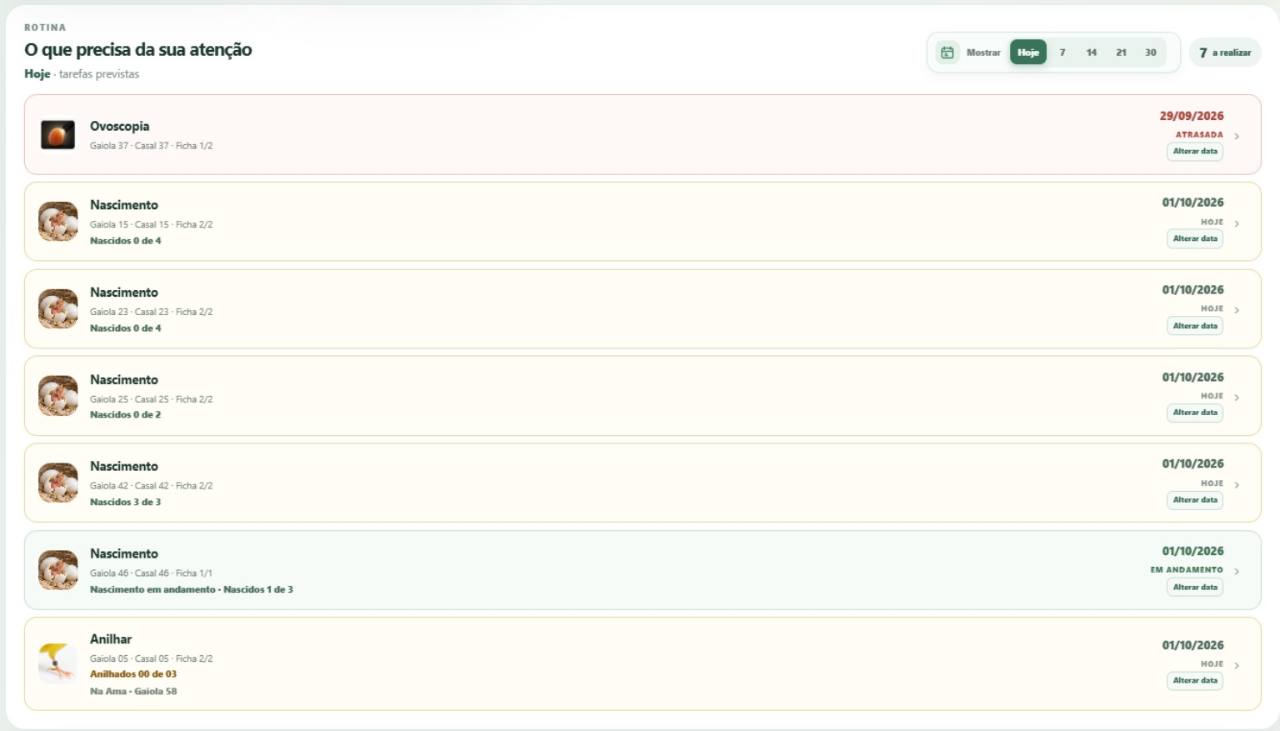Open the Ovoscopia egg thumbnail for Gaiola 37
This screenshot has height=731, width=1280.
[x=58, y=135]
